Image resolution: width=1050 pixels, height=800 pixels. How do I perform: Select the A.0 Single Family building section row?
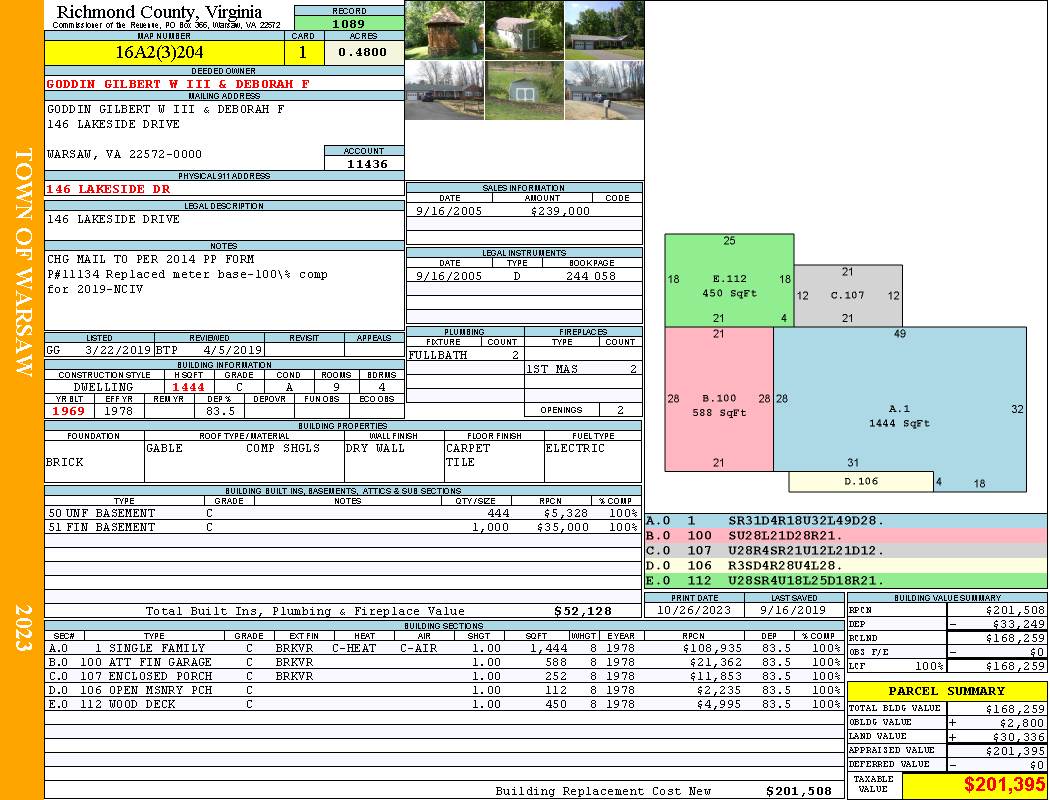click(444, 648)
